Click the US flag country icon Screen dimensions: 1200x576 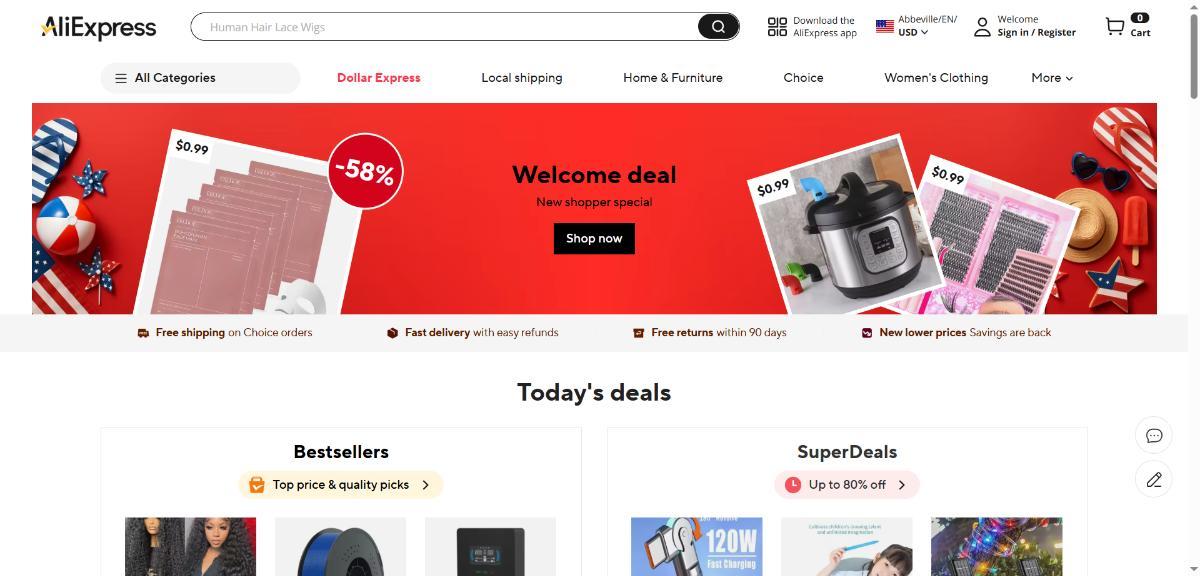[x=885, y=27]
